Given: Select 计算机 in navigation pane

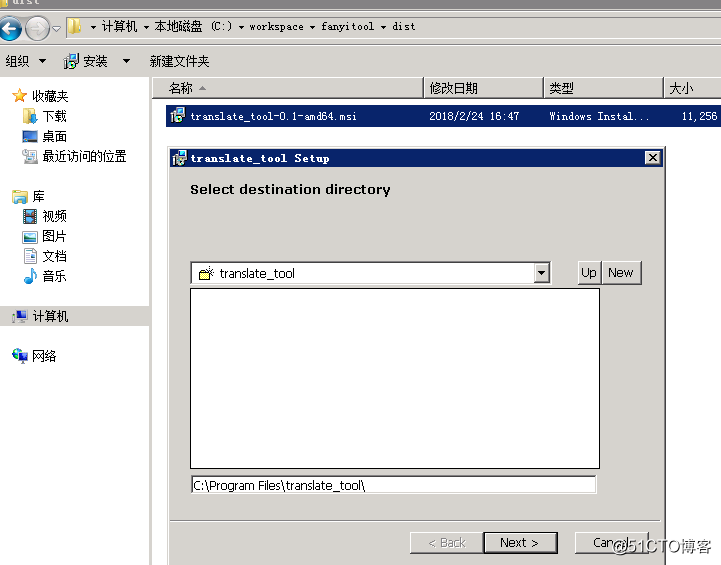Looking at the screenshot, I should tap(50, 316).
